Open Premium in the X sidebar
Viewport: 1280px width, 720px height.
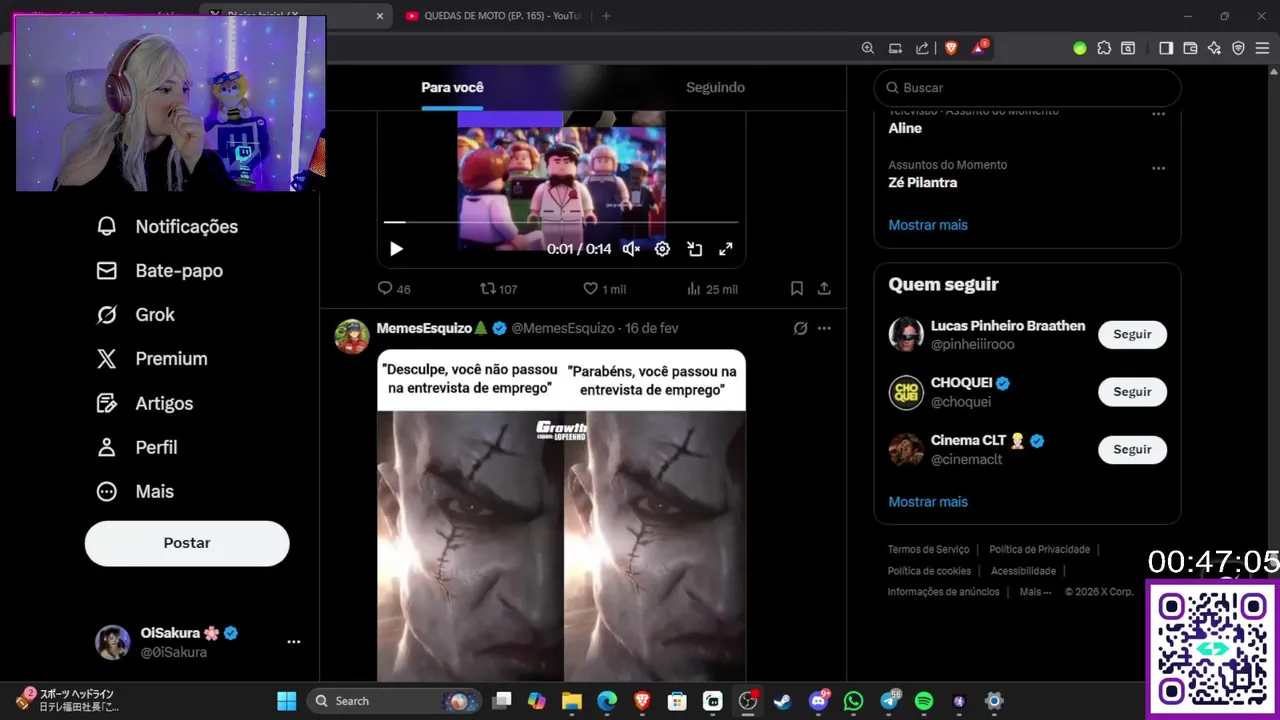coord(151,359)
